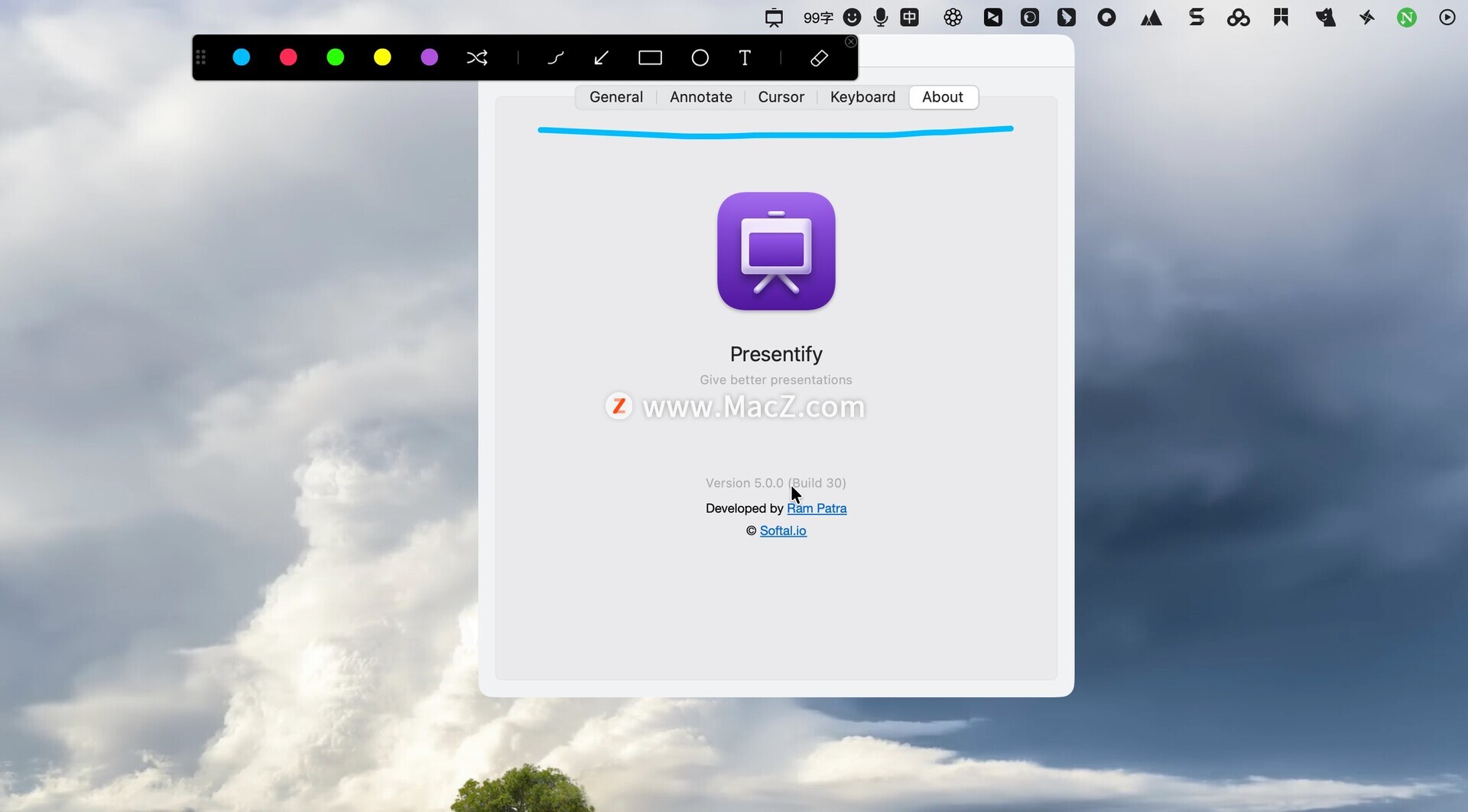Open the Annotate tab
1468x812 pixels.
coord(700,97)
